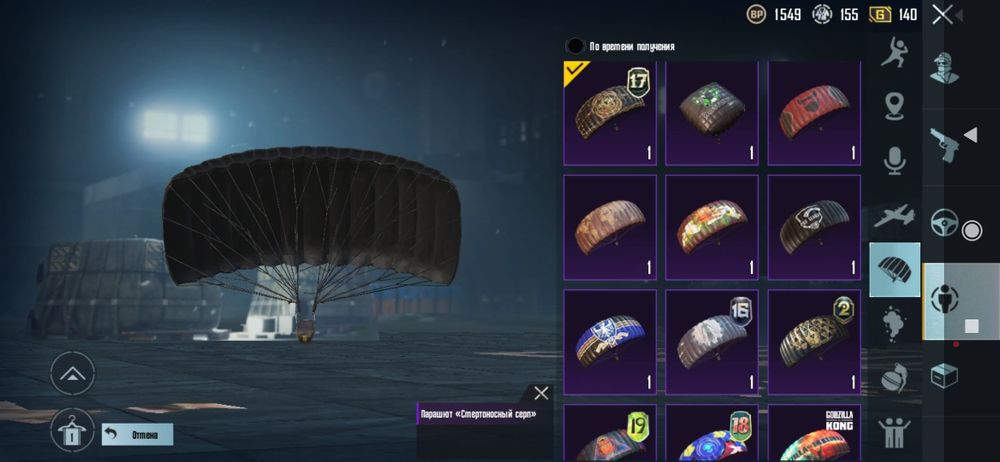Select the parachute category tab
Viewport: 1000px width, 462px height.
pos(895,270)
